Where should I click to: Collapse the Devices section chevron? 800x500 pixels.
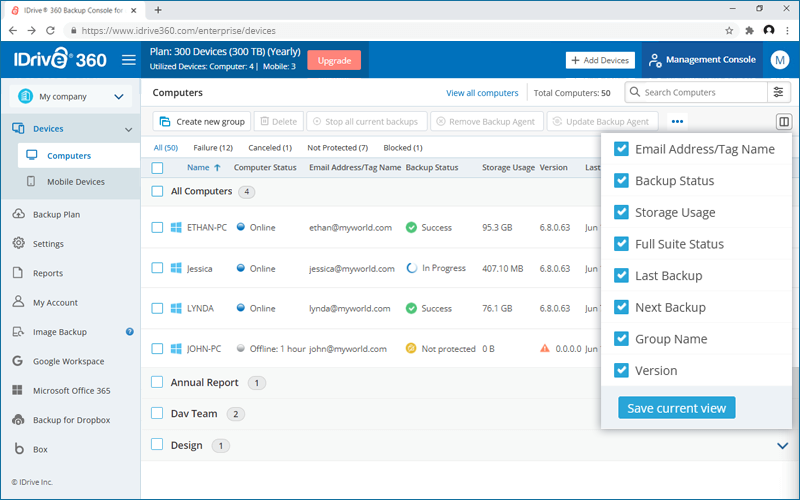point(129,129)
